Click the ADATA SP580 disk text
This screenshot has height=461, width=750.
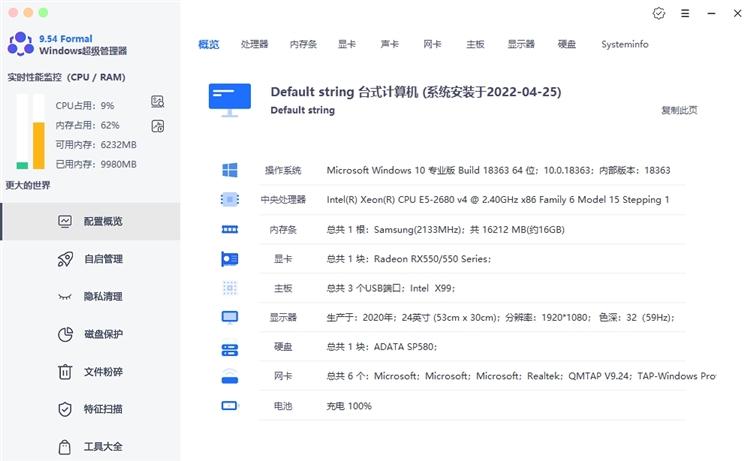[382, 347]
